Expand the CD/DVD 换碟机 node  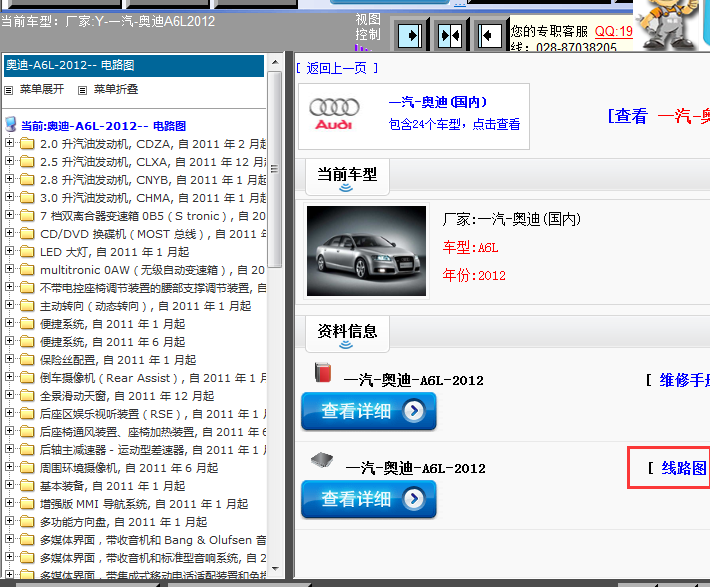tap(9, 233)
